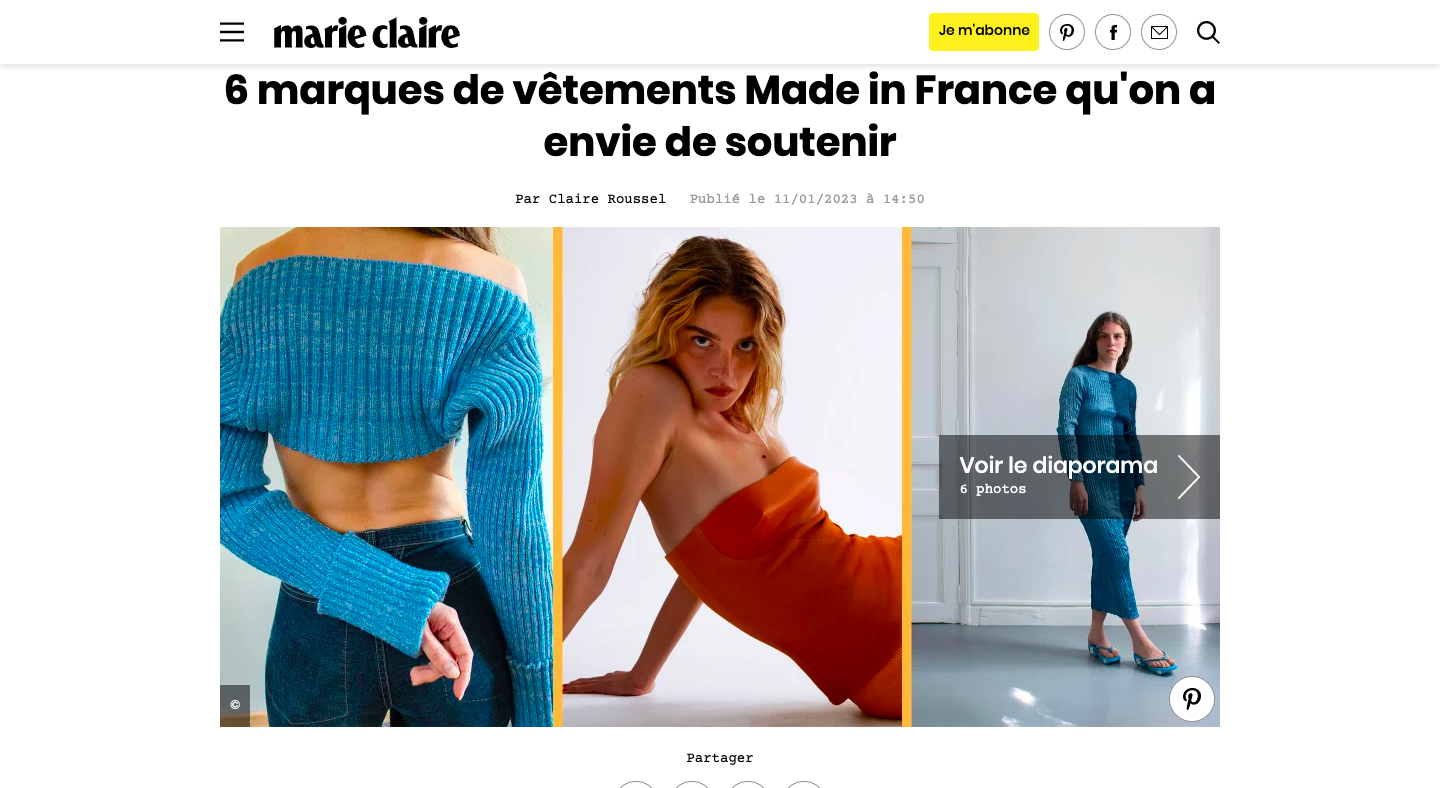This screenshot has height=788, width=1440.
Task: Click the 6 photos label
Action: coord(993,489)
